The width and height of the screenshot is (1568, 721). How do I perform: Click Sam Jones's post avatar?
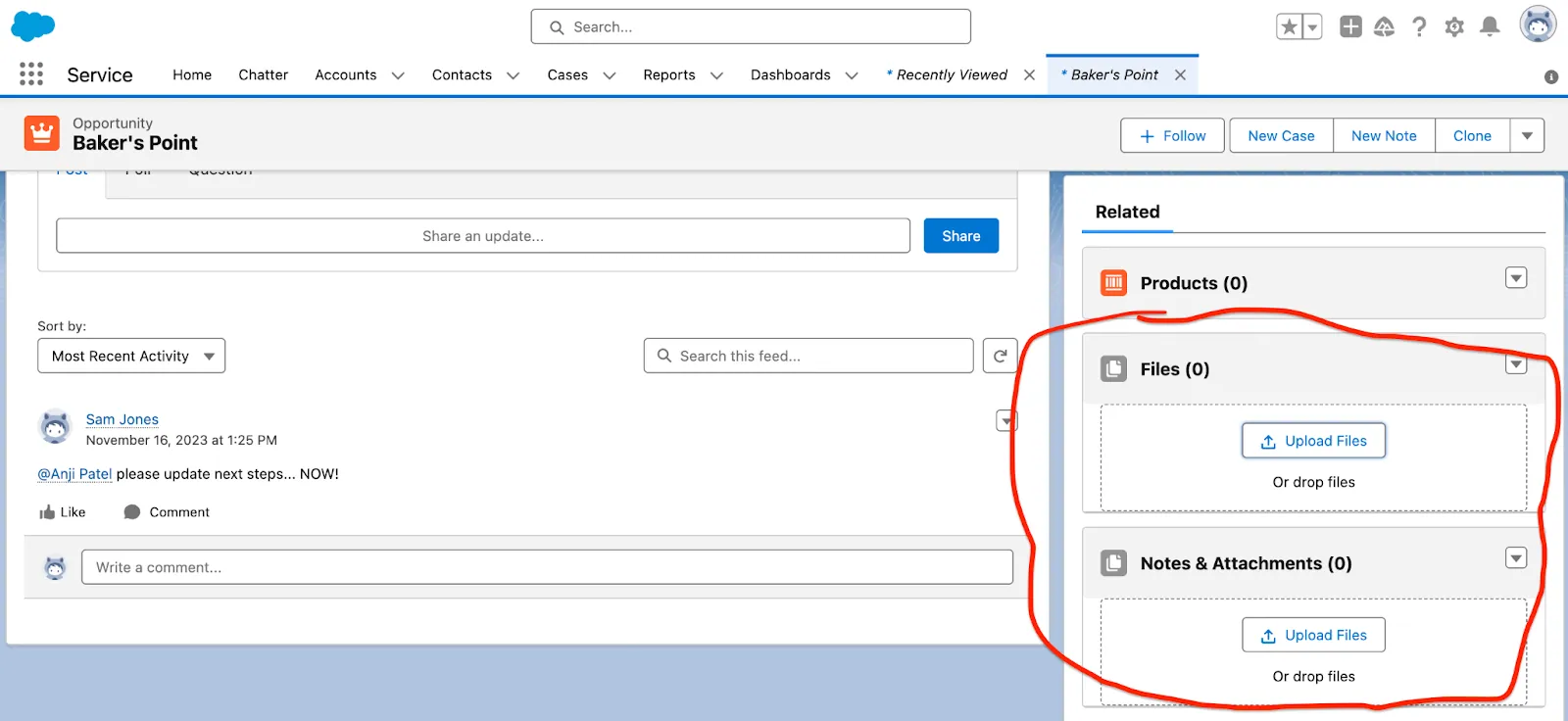(55, 427)
